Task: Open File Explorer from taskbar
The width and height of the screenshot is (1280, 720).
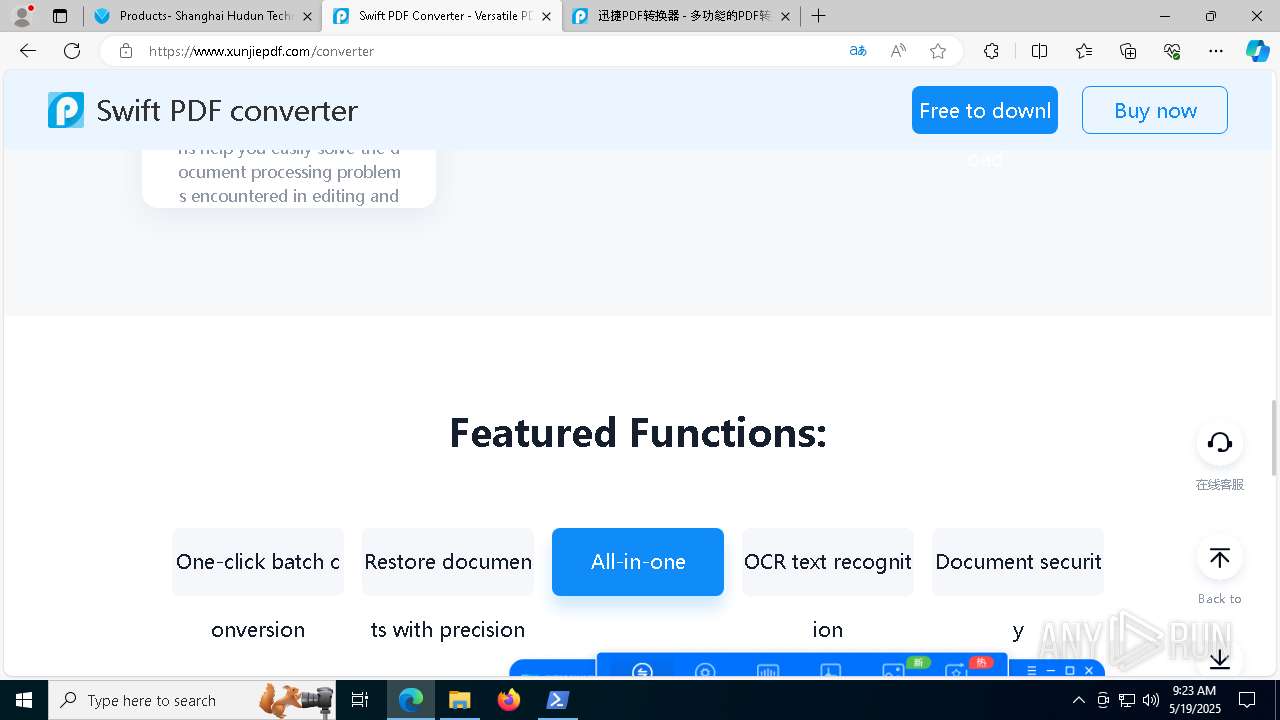Action: point(459,700)
